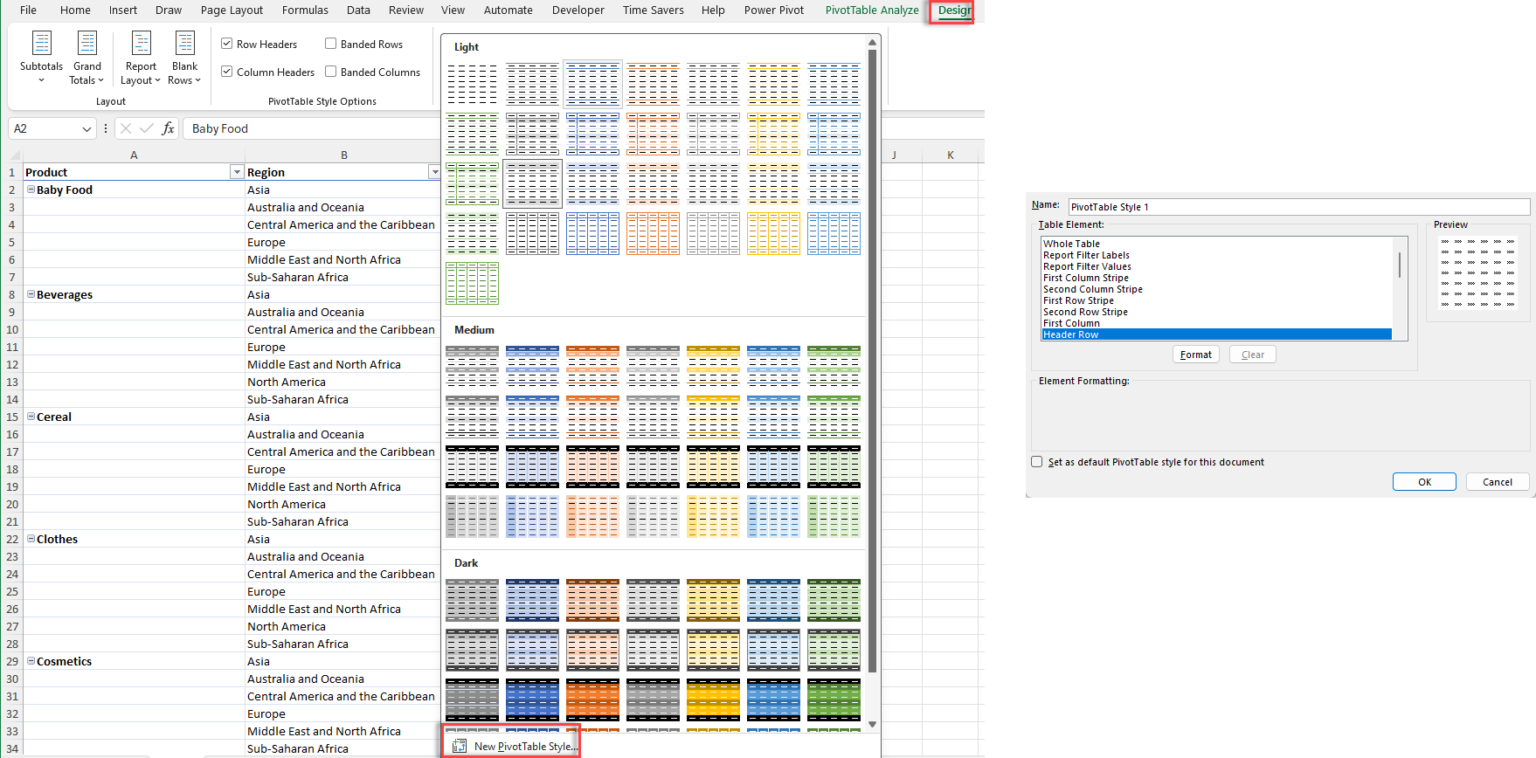Viewport: 1536px width, 758px height.
Task: Enable the Banded Rows checkbox
Action: 330,43
